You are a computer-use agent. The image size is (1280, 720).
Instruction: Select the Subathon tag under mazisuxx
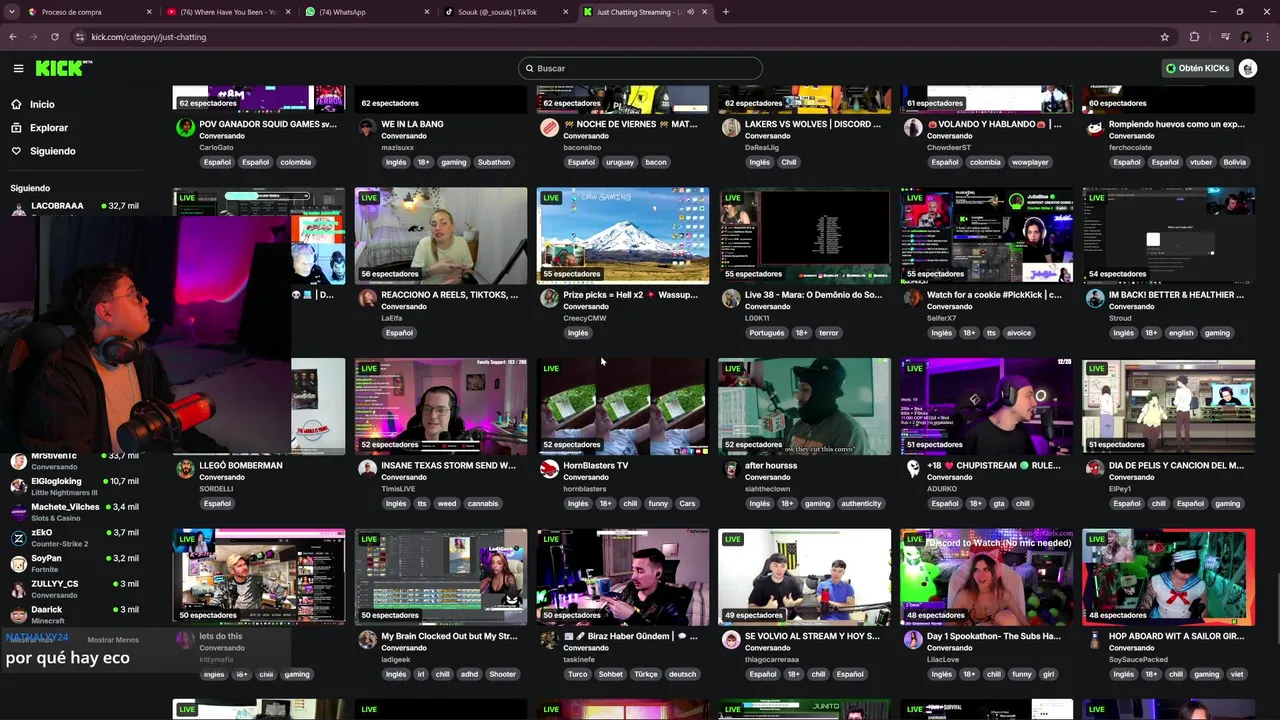coord(494,162)
